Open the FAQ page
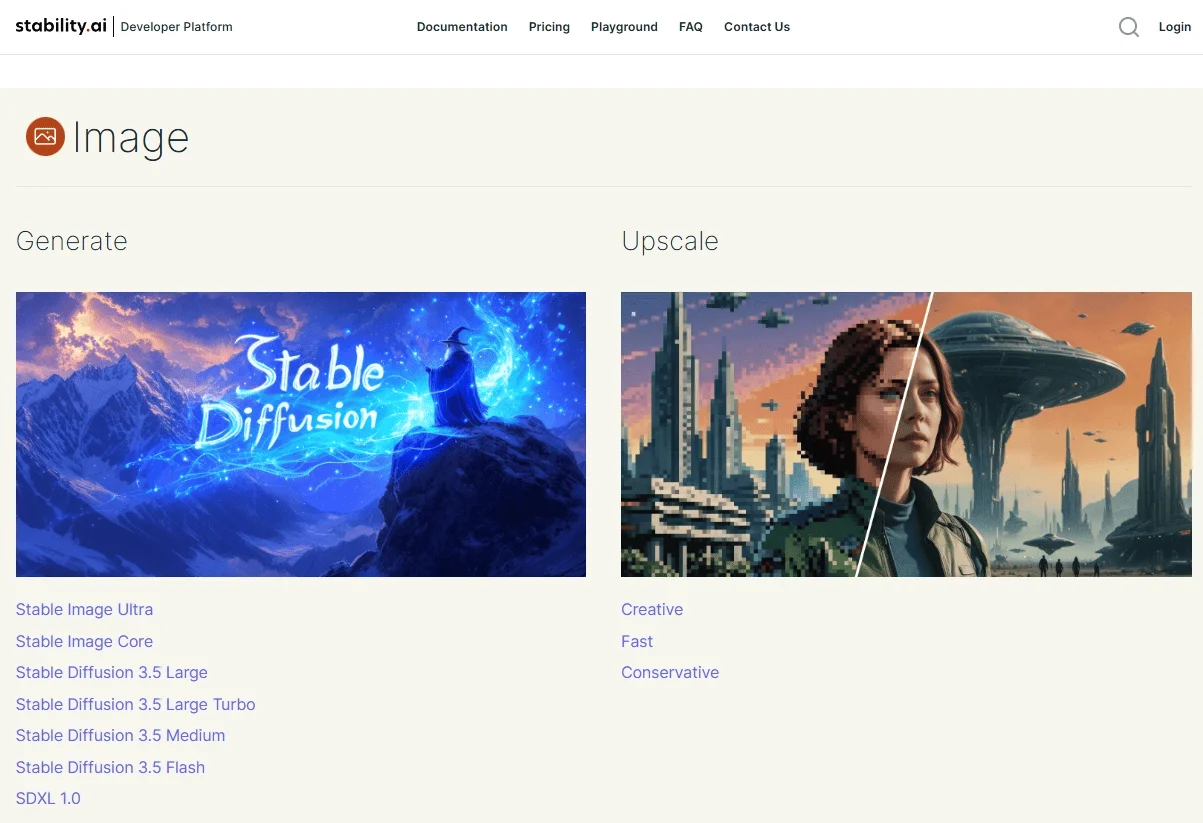This screenshot has height=823, width=1203. (691, 27)
